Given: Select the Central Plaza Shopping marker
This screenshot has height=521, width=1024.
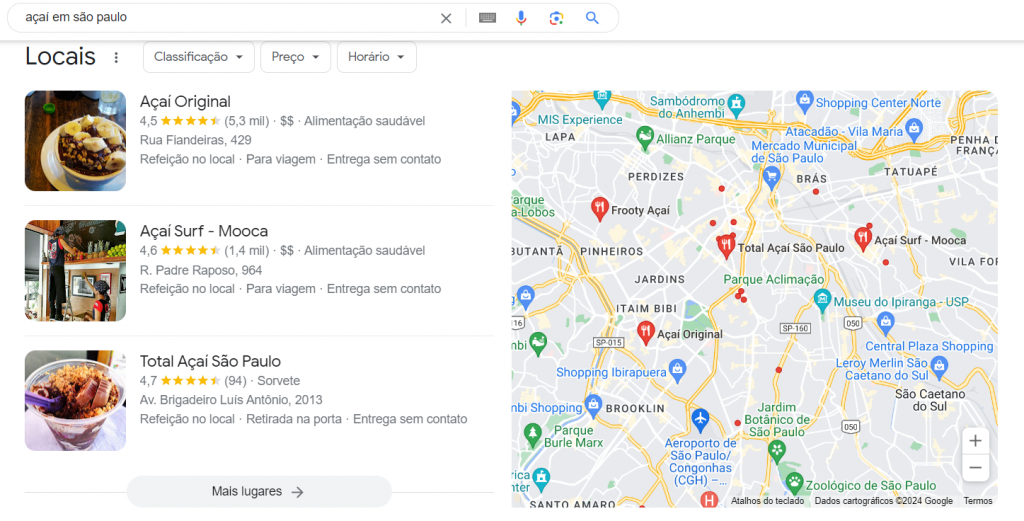Looking at the screenshot, I should click(x=886, y=322).
